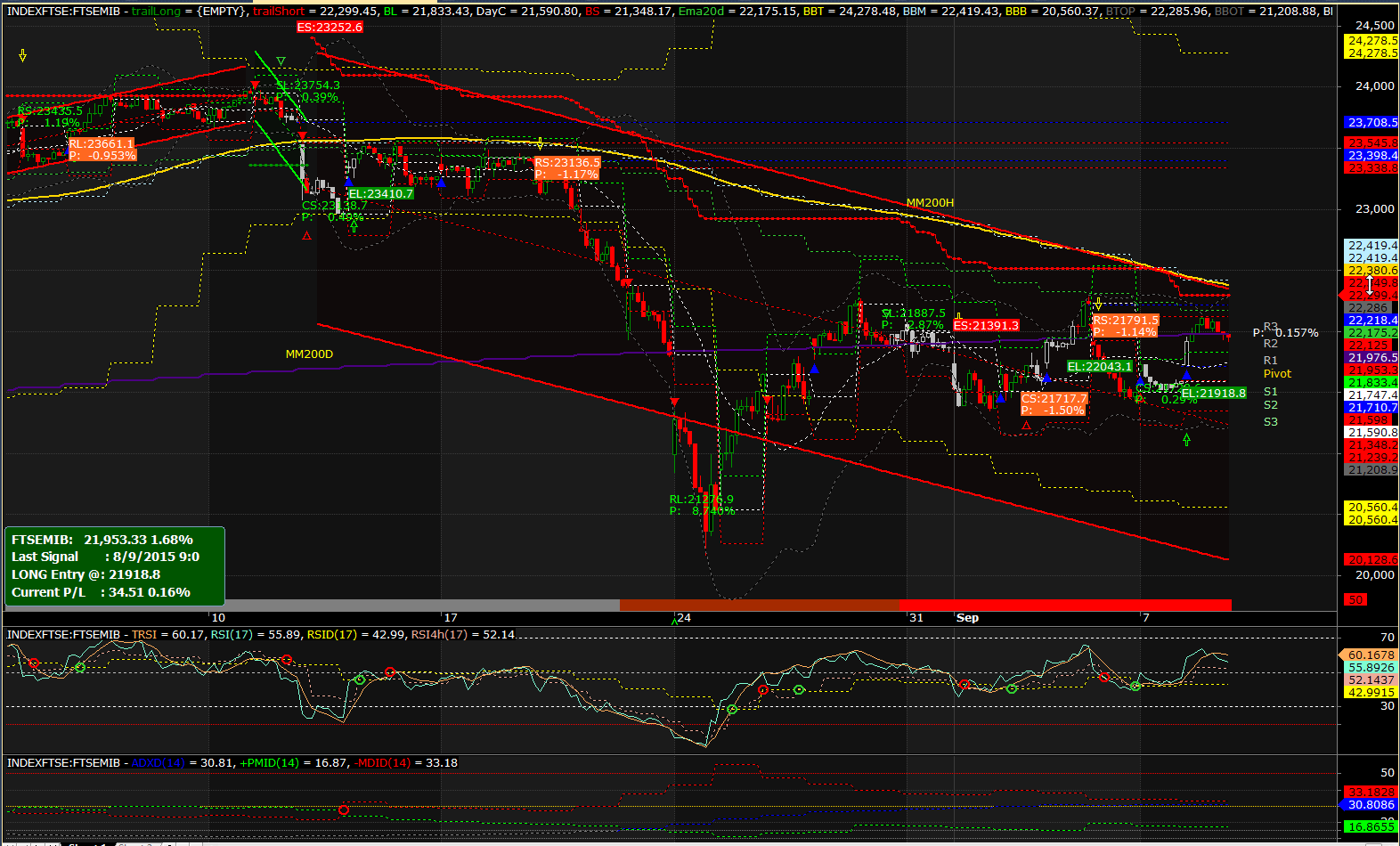Click date 10 on the time axis
This screenshot has width=1400, height=846.
click(x=218, y=617)
